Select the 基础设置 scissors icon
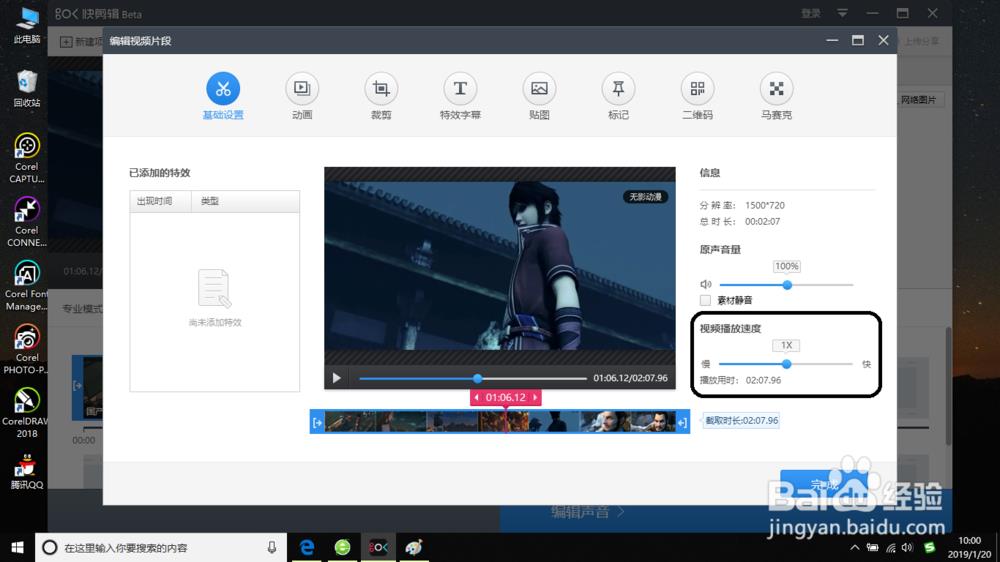1000x562 pixels. (x=223, y=89)
